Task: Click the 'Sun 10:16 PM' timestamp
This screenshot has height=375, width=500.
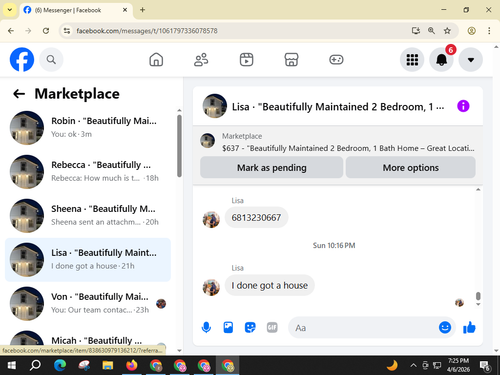Action: pos(334,246)
